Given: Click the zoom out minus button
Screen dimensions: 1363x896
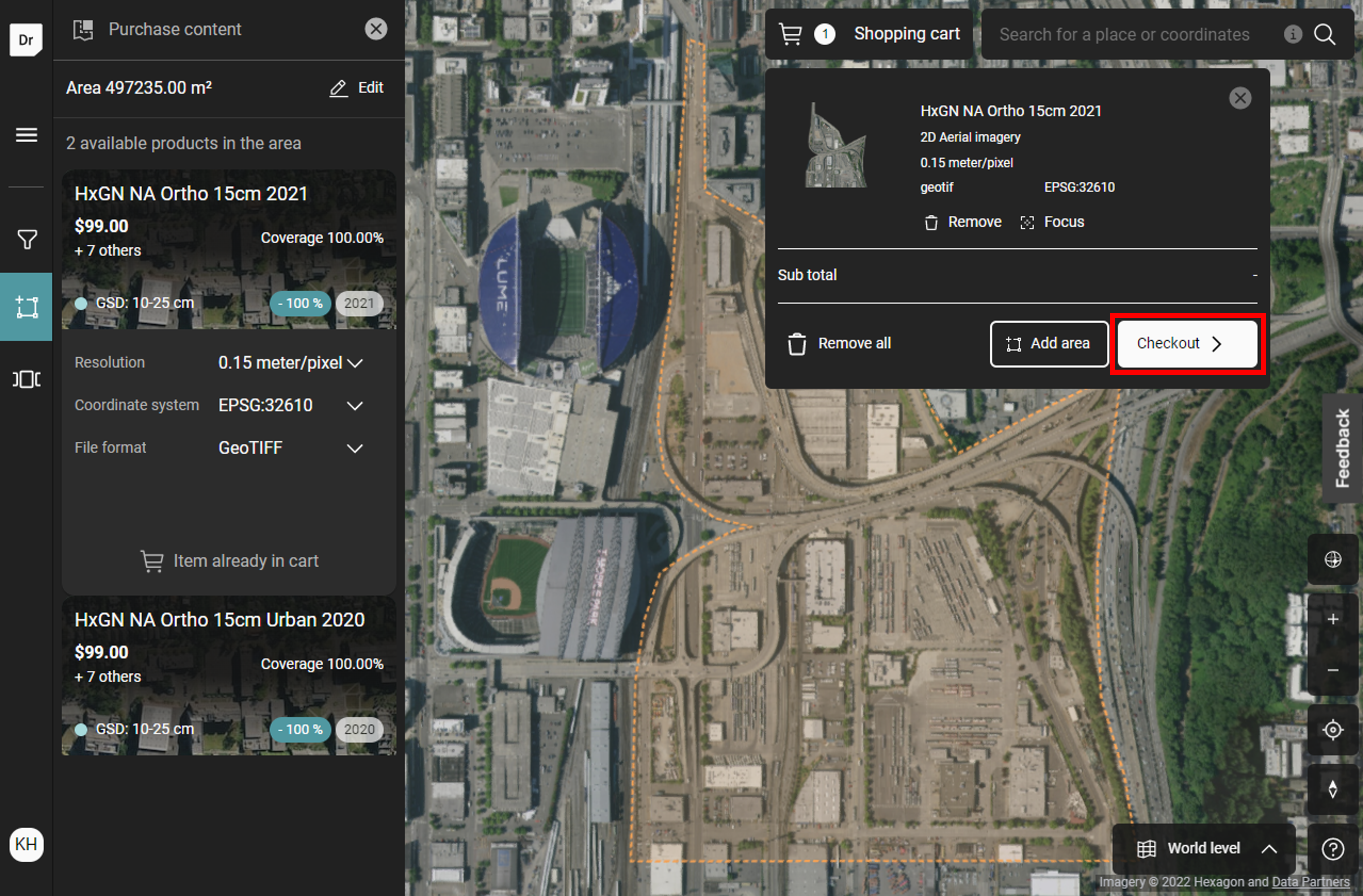Looking at the screenshot, I should [1333, 670].
